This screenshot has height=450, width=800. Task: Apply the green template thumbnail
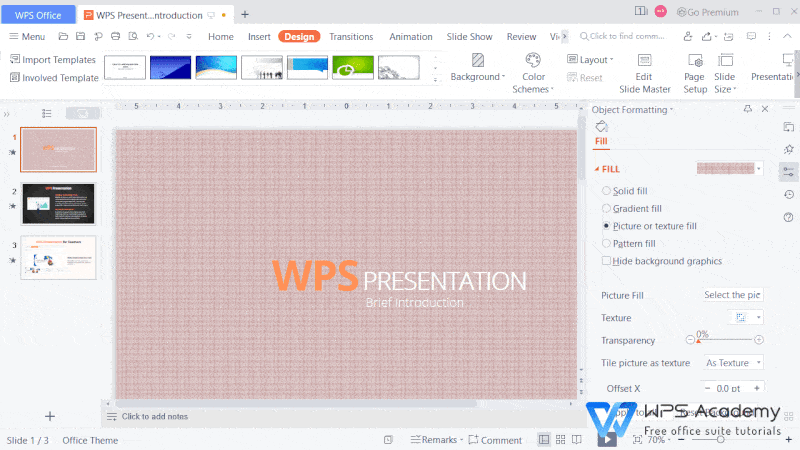(353, 67)
